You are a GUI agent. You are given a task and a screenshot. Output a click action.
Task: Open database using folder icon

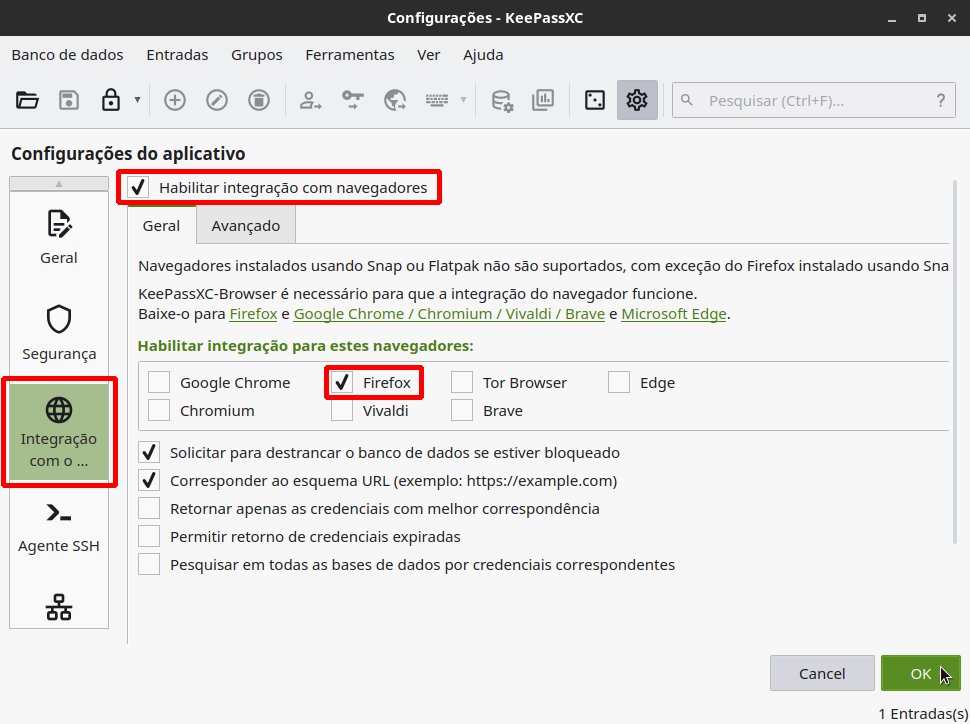pyautogui.click(x=27, y=100)
